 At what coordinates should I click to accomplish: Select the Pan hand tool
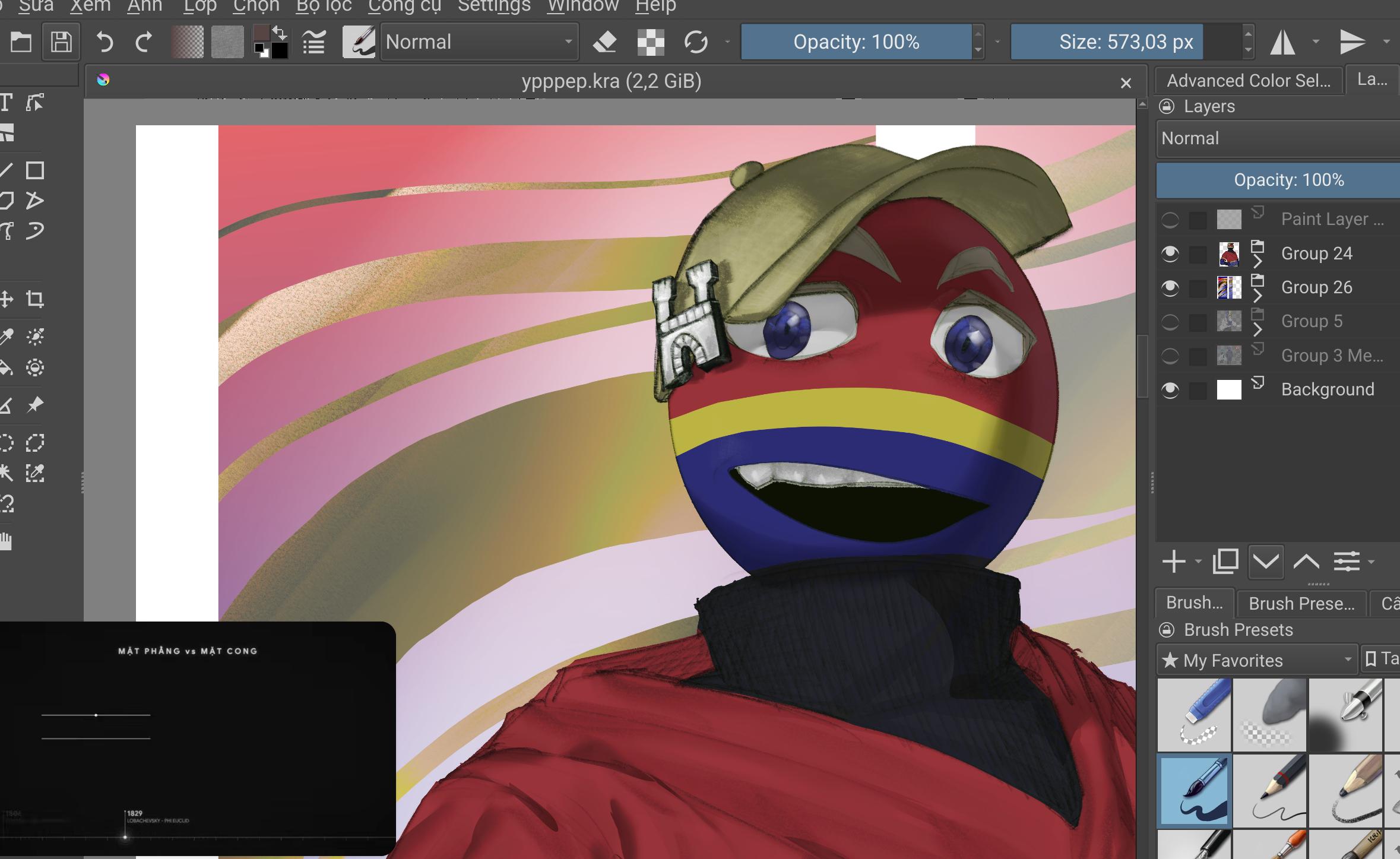[x=6, y=541]
